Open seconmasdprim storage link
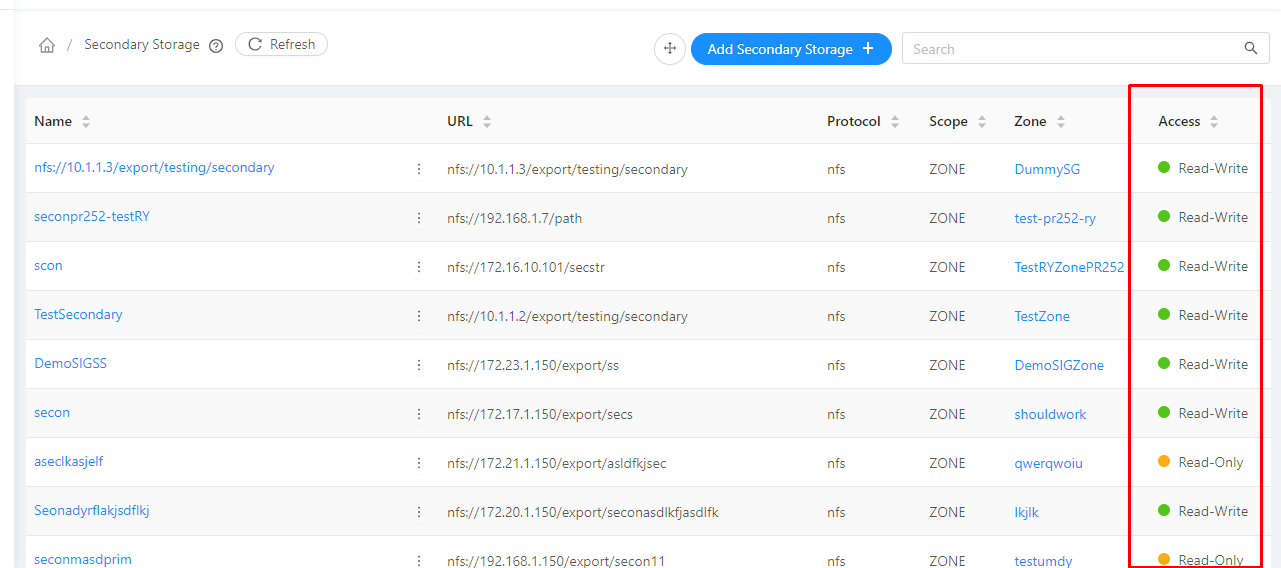The width and height of the screenshot is (1281, 568). [x=83, y=559]
